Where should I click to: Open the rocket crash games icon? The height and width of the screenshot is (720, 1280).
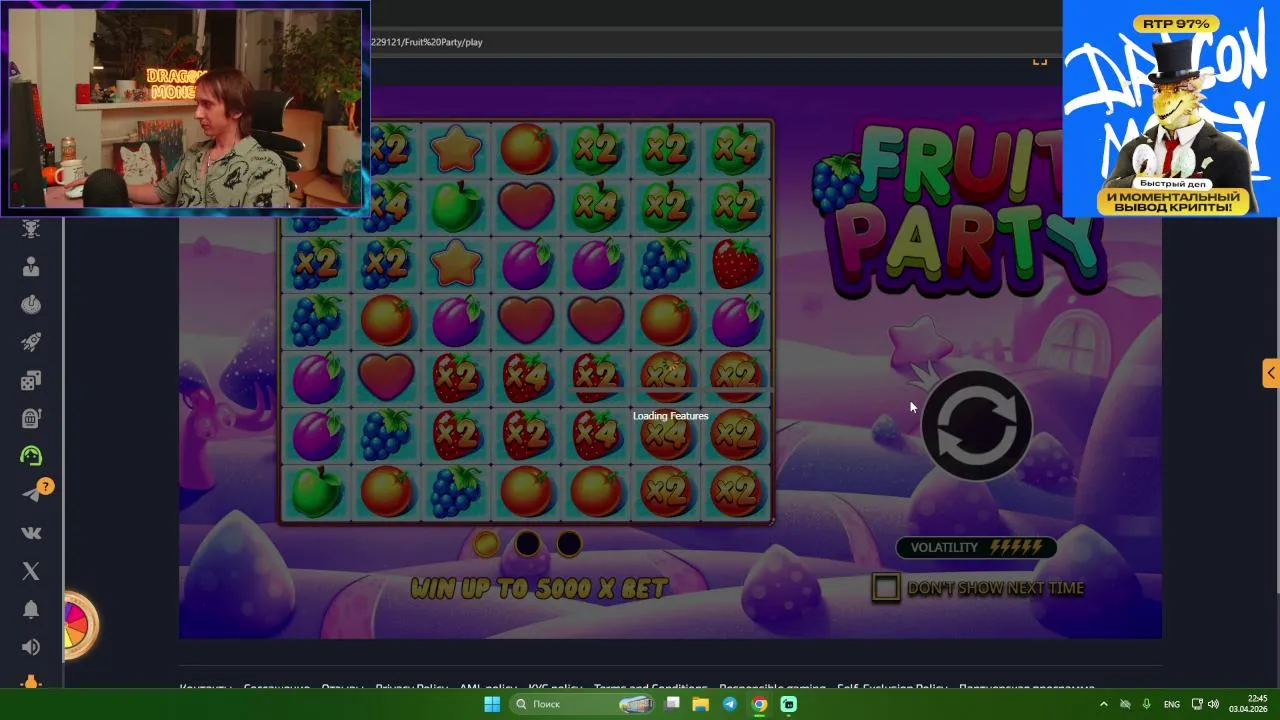31,343
